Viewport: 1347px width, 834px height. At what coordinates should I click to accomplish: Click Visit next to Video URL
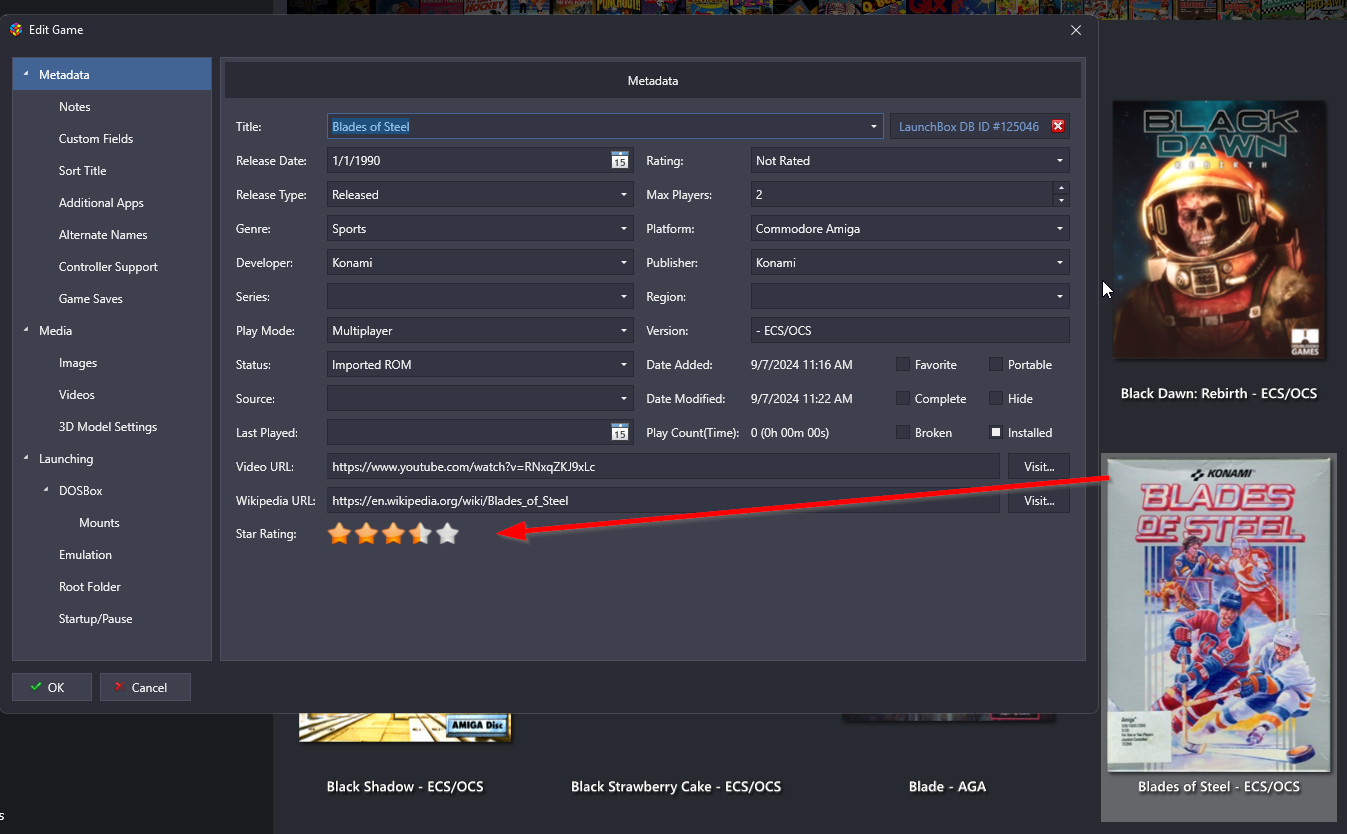(1039, 466)
